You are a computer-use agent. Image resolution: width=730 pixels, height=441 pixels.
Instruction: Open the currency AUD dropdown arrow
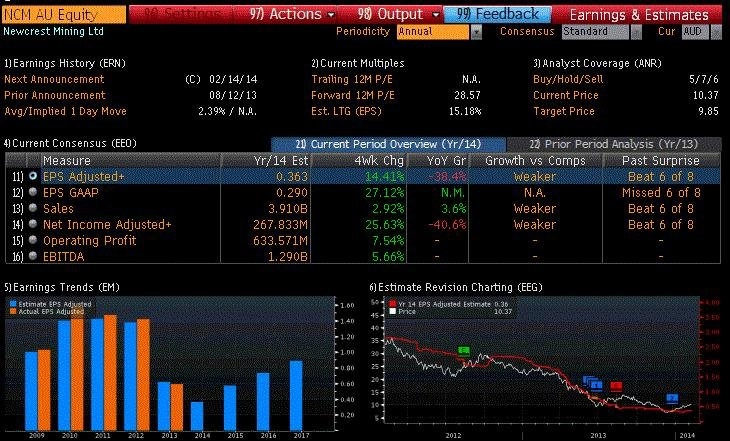click(716, 32)
